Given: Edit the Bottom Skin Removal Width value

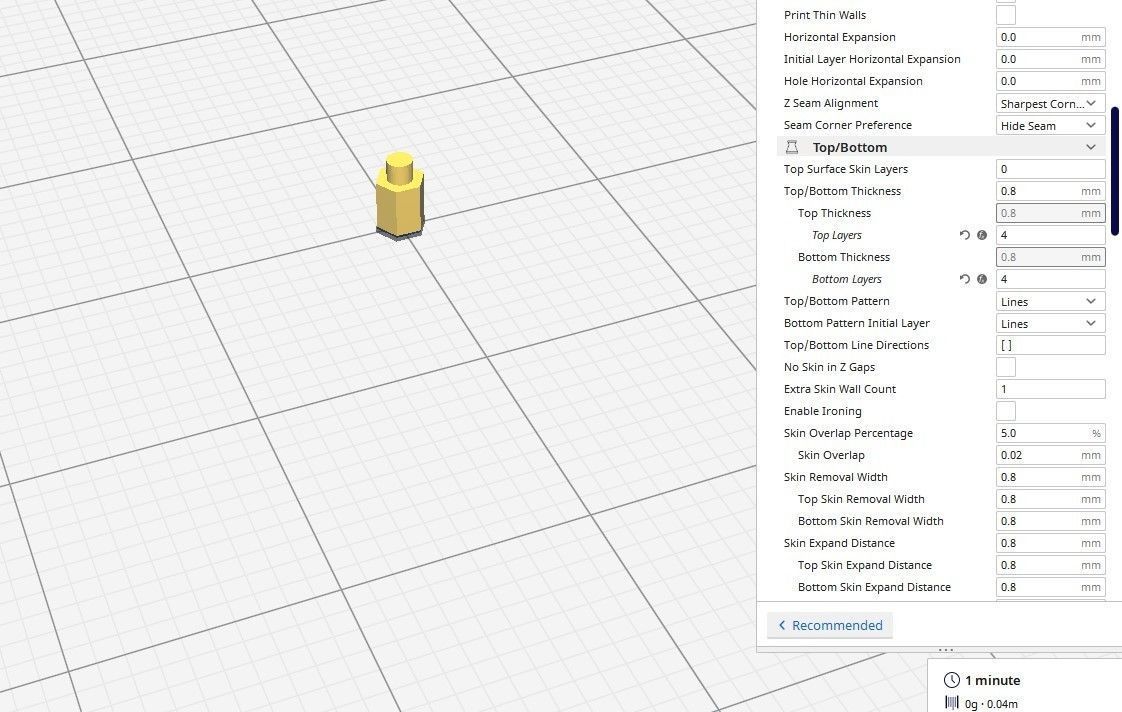Looking at the screenshot, I should (1050, 521).
